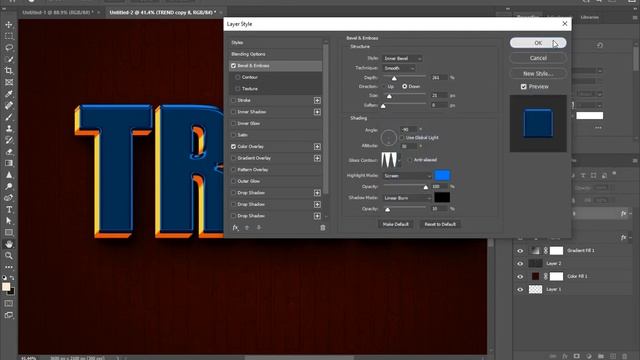Click the Reset to Default button
The width and height of the screenshot is (640, 360).
click(x=440, y=224)
